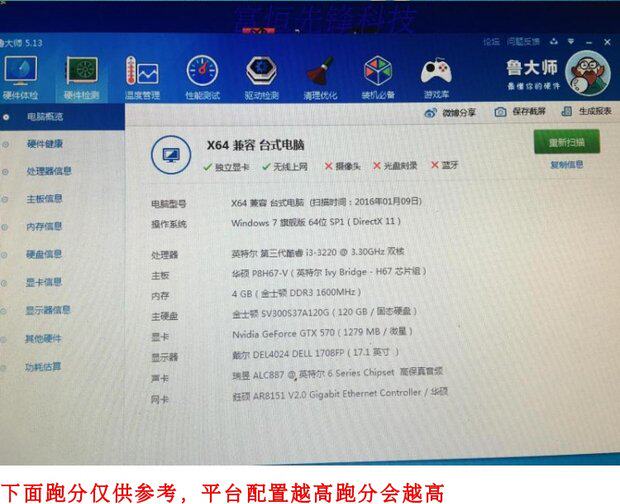This screenshot has height=504, width=620.
Task: Open 显卡信息 in the sidebar
Action: pyautogui.click(x=44, y=282)
